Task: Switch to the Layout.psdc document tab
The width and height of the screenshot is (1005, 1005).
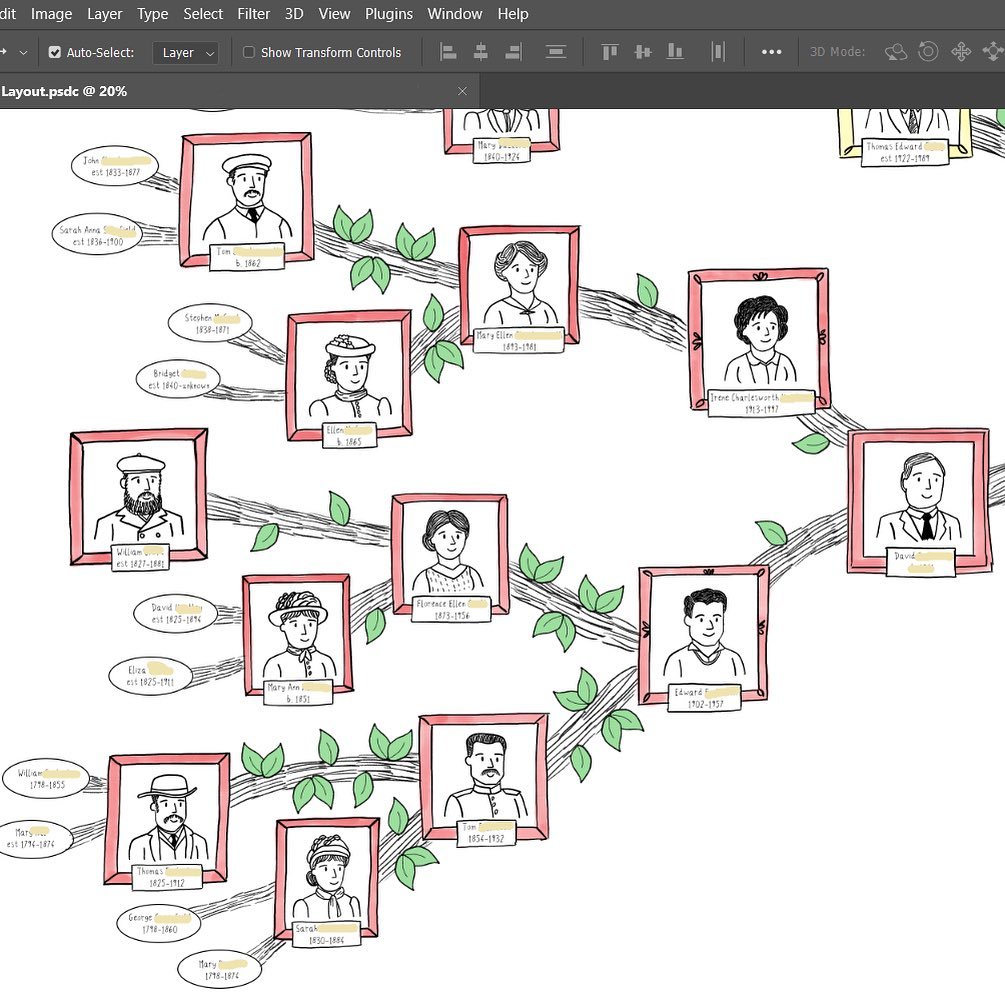Action: pyautogui.click(x=65, y=91)
